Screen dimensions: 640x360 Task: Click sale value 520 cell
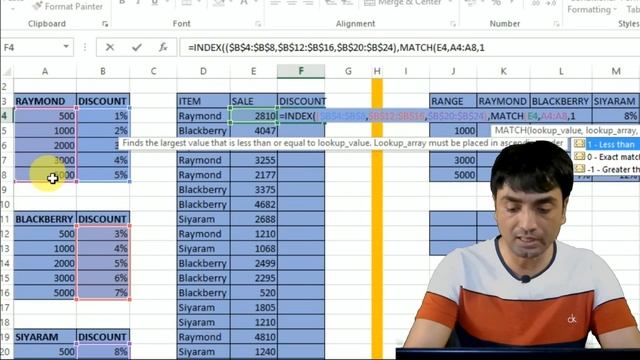pos(253,293)
